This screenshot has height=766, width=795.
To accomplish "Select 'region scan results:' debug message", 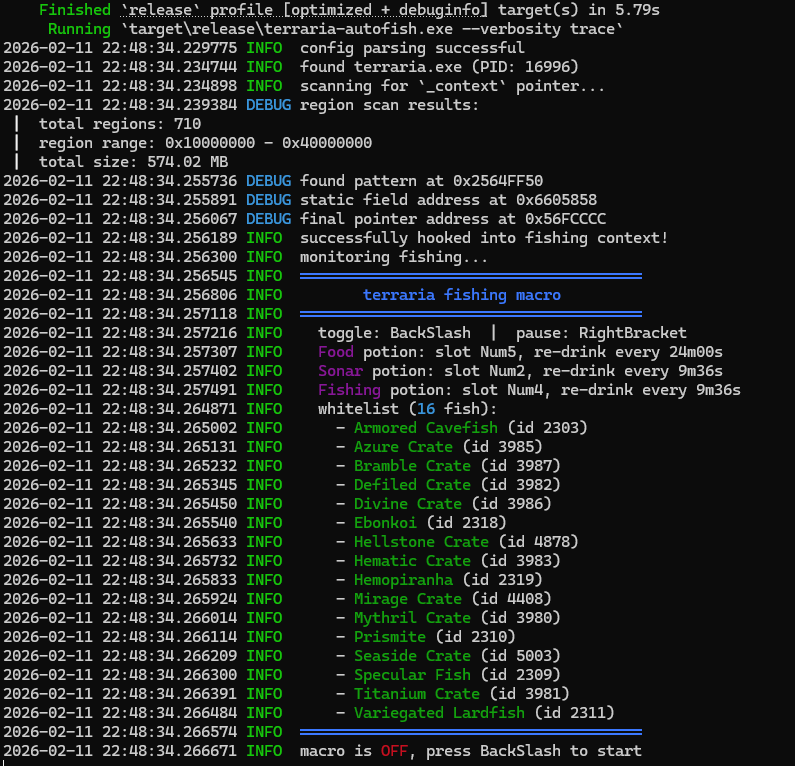I will (389, 105).
